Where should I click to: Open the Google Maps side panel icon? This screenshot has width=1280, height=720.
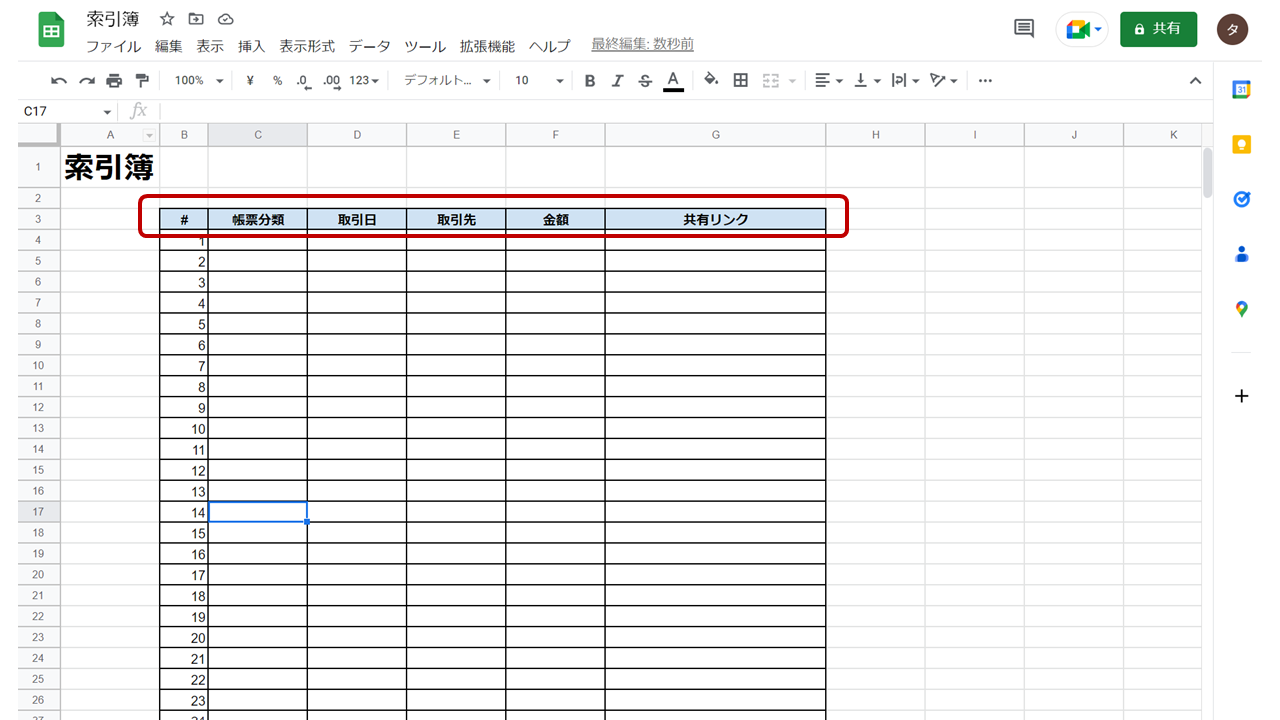(x=1241, y=309)
